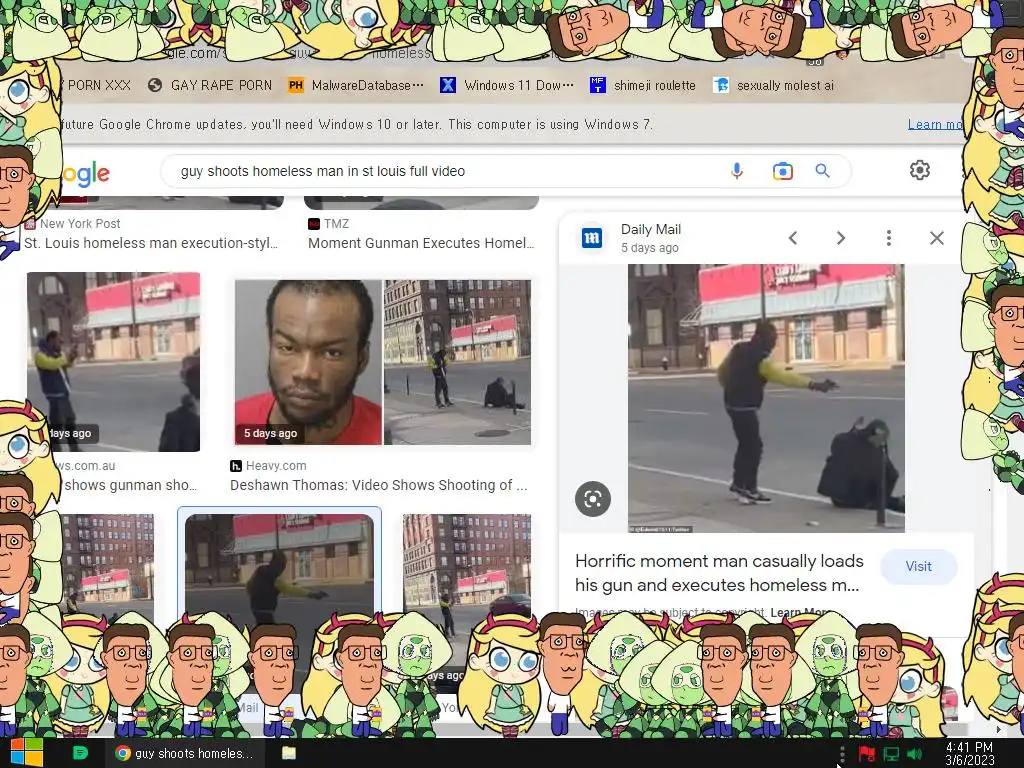1024x768 pixels.
Task: Click the large Daily Mail preview image
Action: click(766, 398)
